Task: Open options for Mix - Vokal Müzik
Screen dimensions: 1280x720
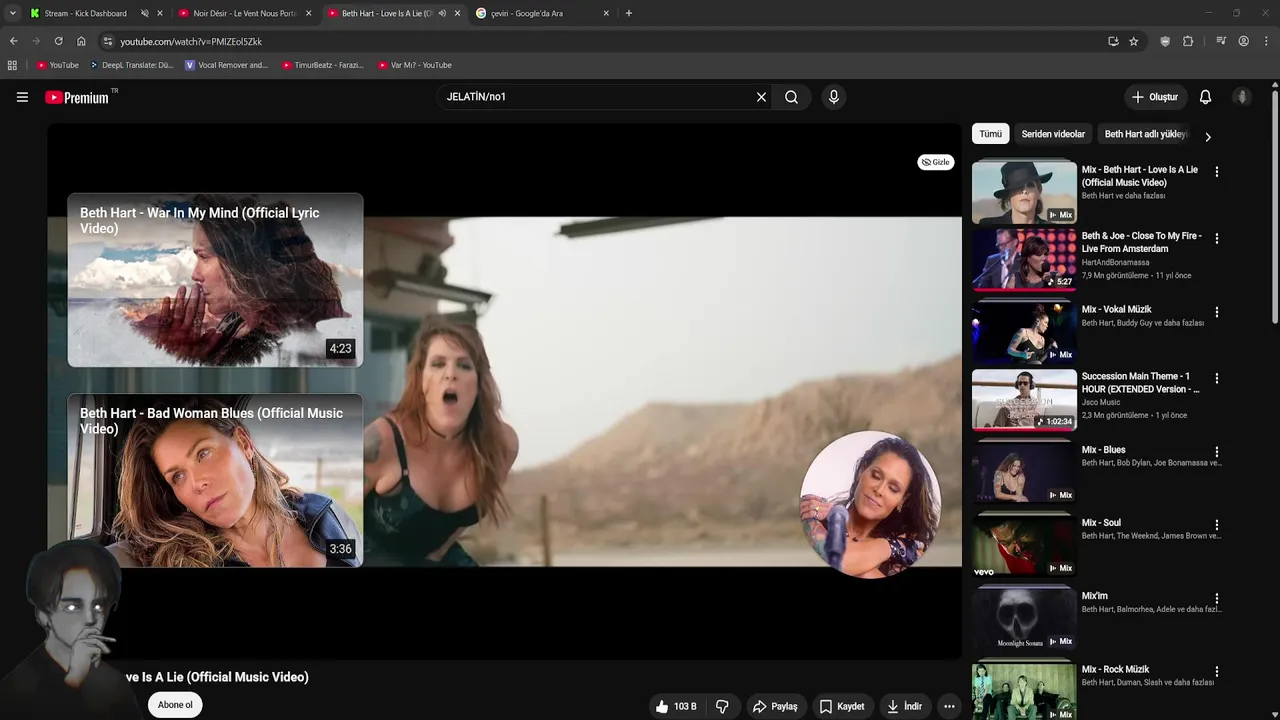Action: point(1216,312)
